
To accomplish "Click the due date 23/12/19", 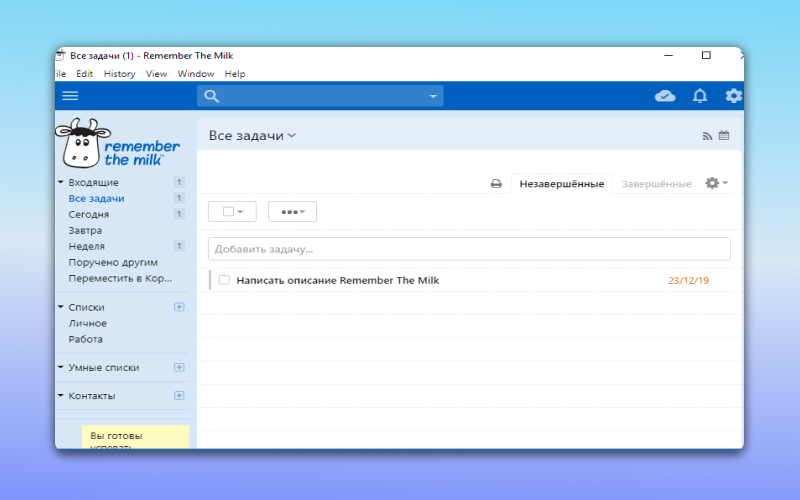I will coord(688,281).
